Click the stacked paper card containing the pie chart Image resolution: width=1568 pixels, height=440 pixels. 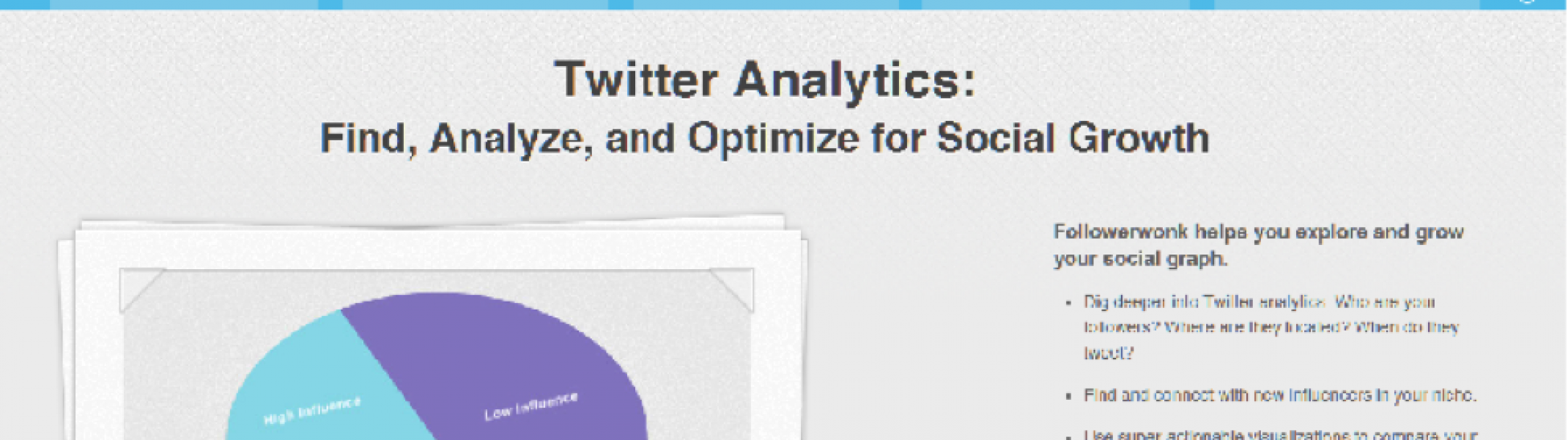(432, 330)
